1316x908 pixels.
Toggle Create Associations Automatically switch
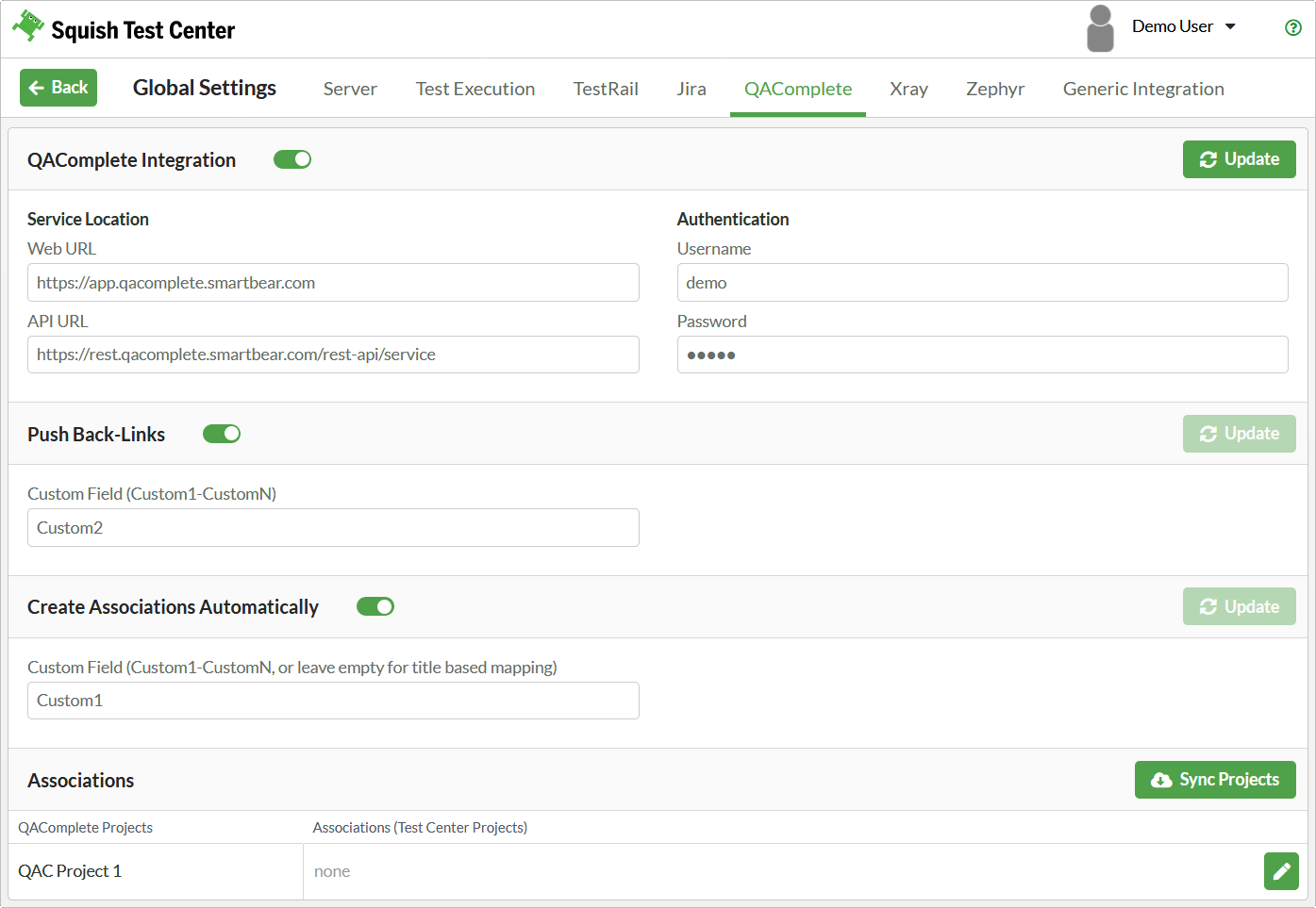375,606
